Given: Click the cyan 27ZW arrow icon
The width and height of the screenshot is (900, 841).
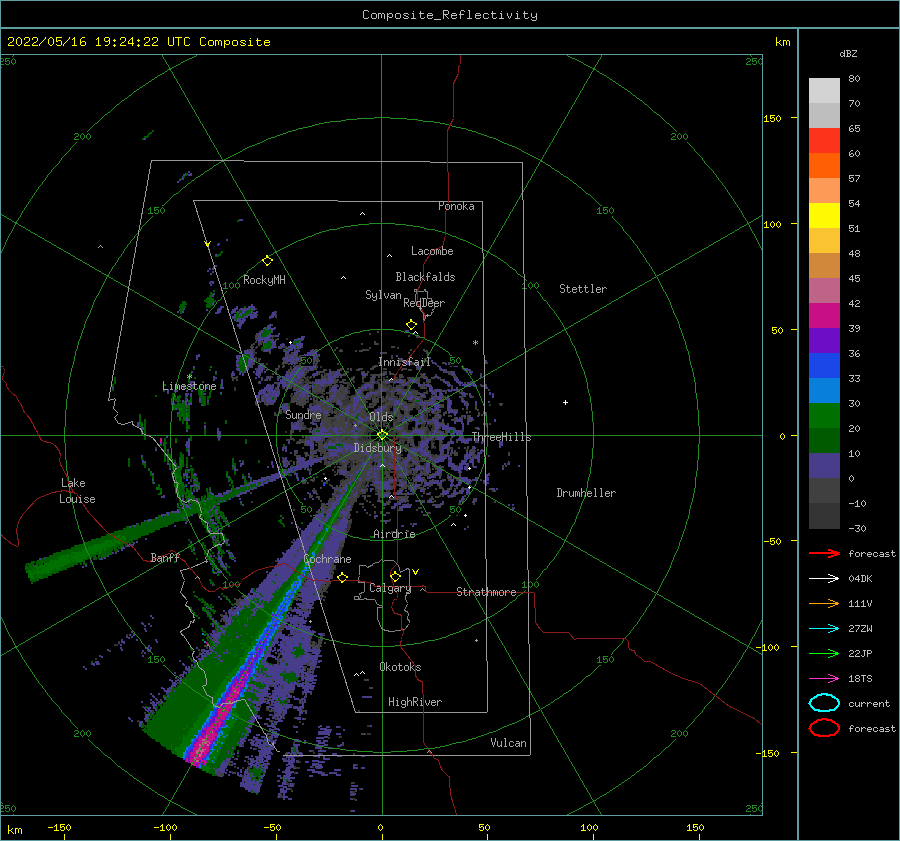Looking at the screenshot, I should pyautogui.click(x=824, y=629).
